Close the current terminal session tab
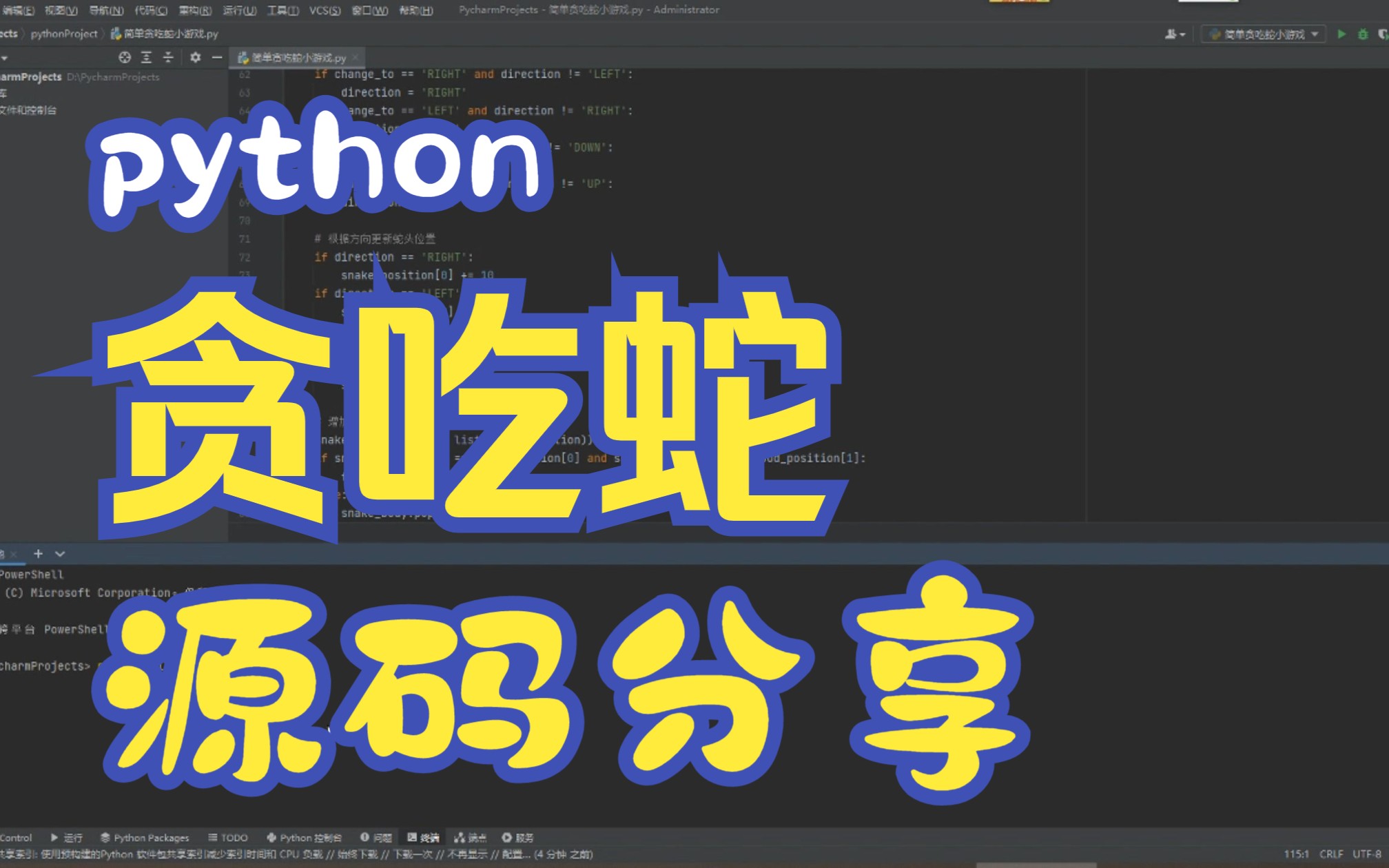 point(13,554)
